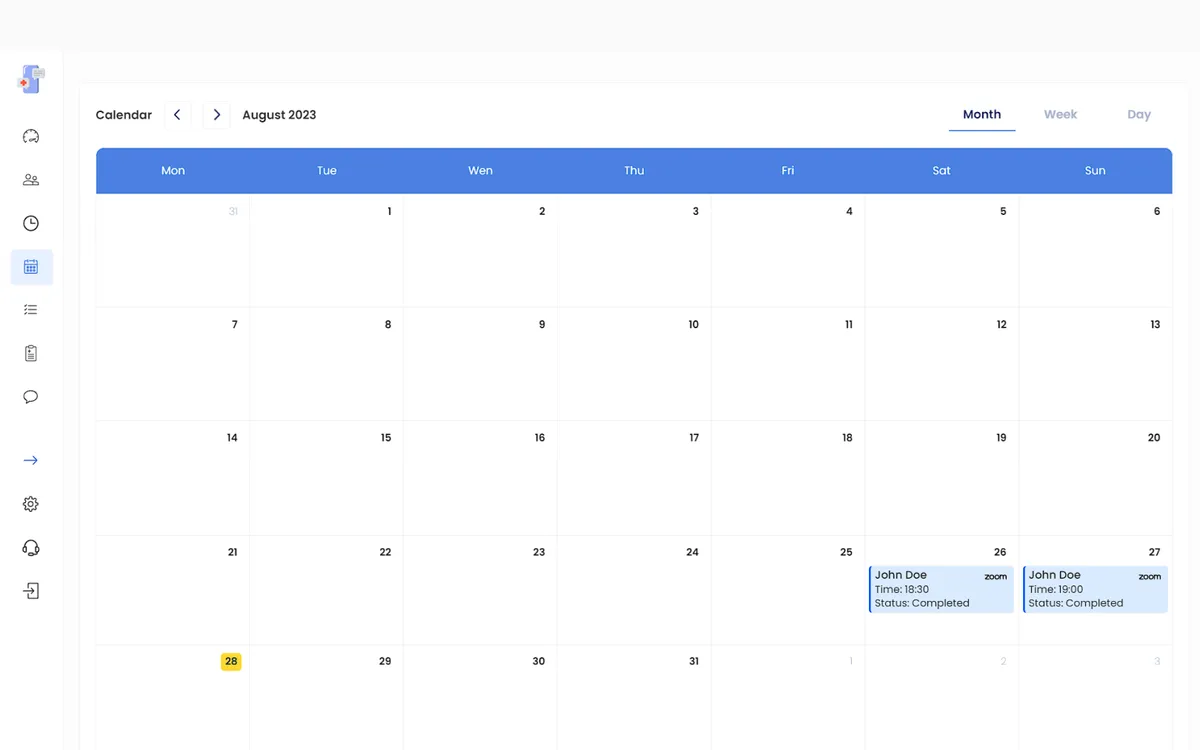The image size is (1200, 750).
Task: Open the checklist tasks icon
Action: [31, 310]
